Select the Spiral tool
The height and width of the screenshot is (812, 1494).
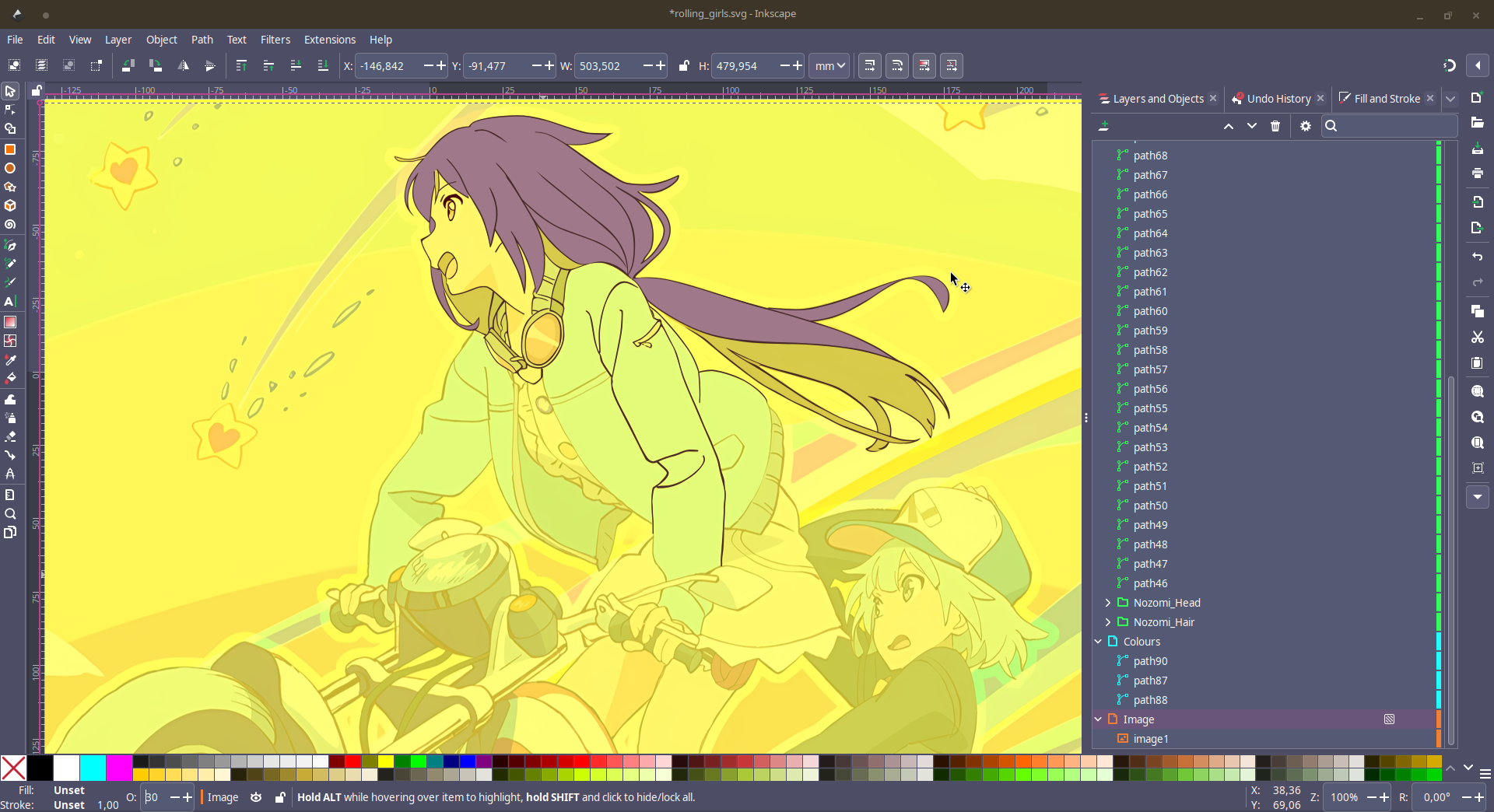[x=10, y=225]
